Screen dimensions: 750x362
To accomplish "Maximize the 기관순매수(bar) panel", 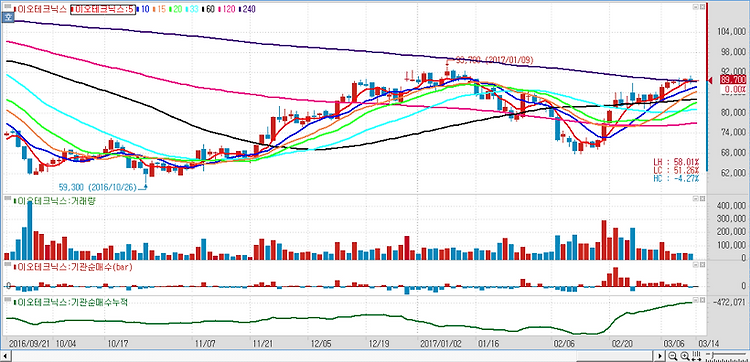I will click(x=703, y=264).
